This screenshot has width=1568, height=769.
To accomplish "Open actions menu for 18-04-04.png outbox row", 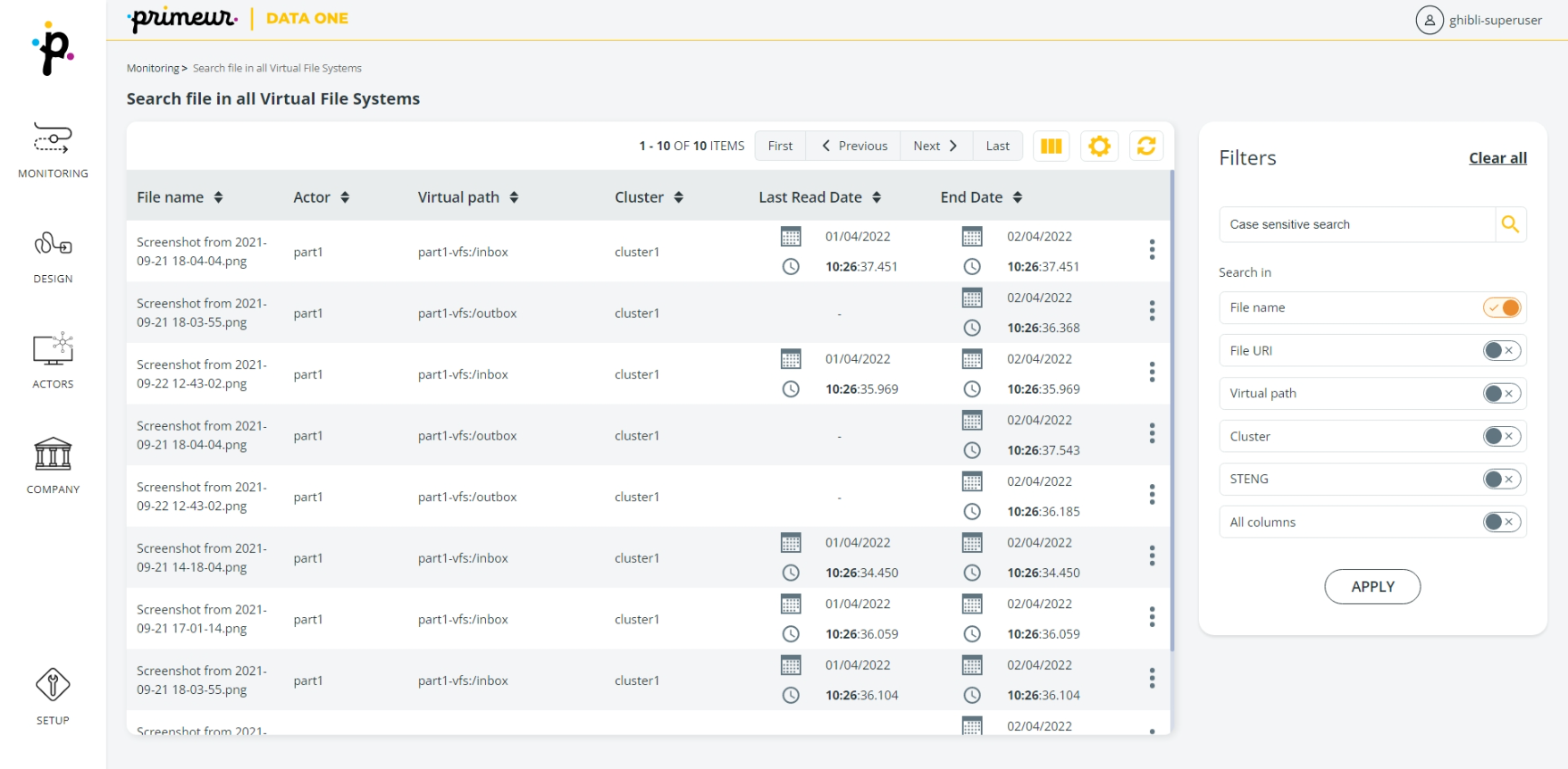I will tap(1152, 433).
